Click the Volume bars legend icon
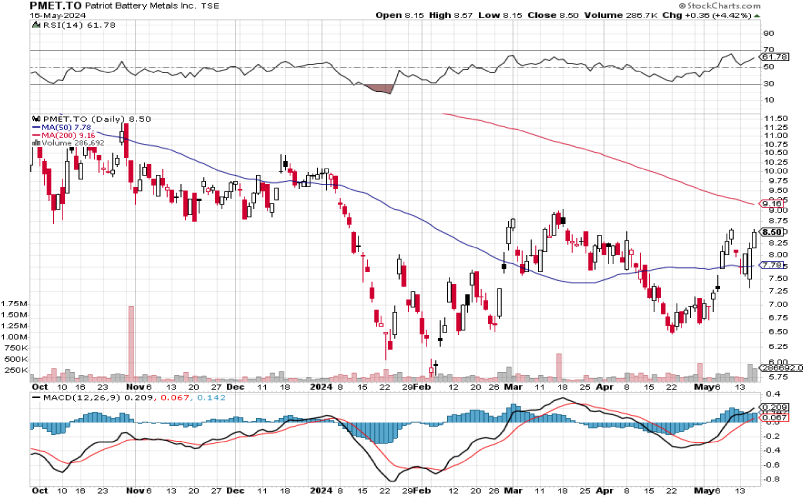Viewport: 809px width, 501px height. pos(35,143)
